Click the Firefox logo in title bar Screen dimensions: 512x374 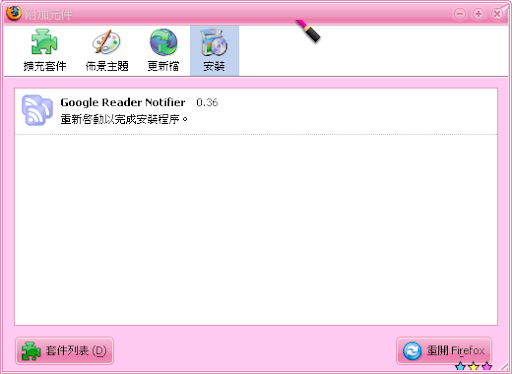tap(14, 14)
